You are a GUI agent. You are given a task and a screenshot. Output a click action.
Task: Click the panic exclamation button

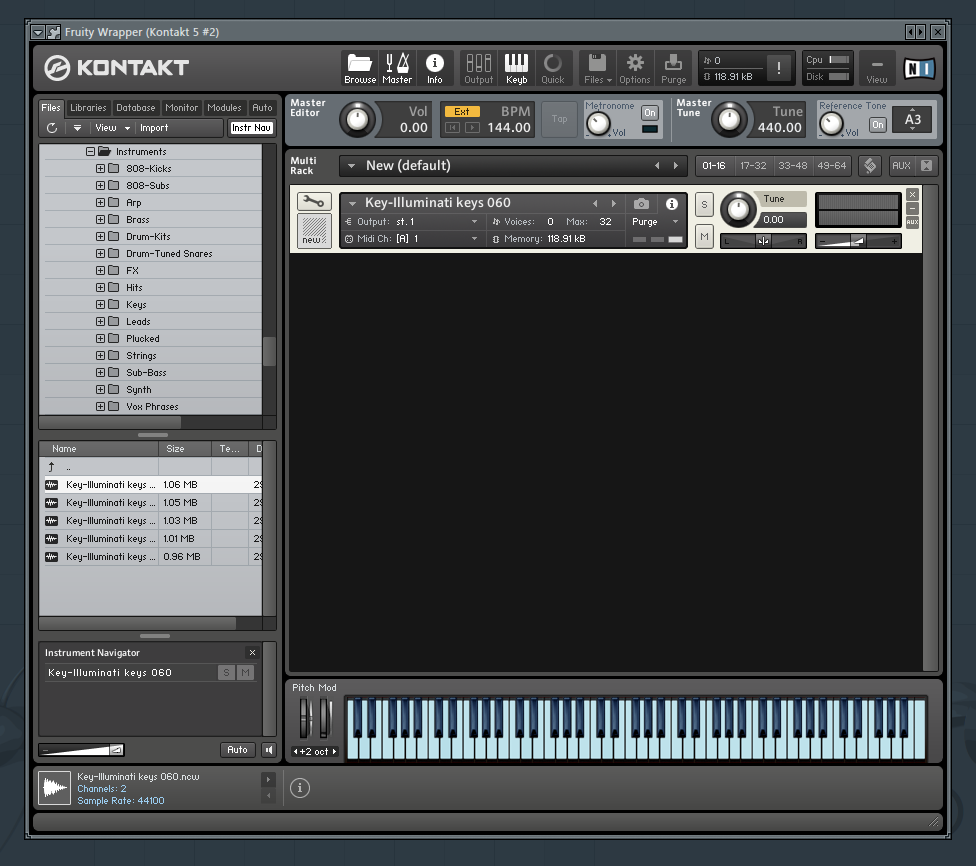[x=779, y=68]
